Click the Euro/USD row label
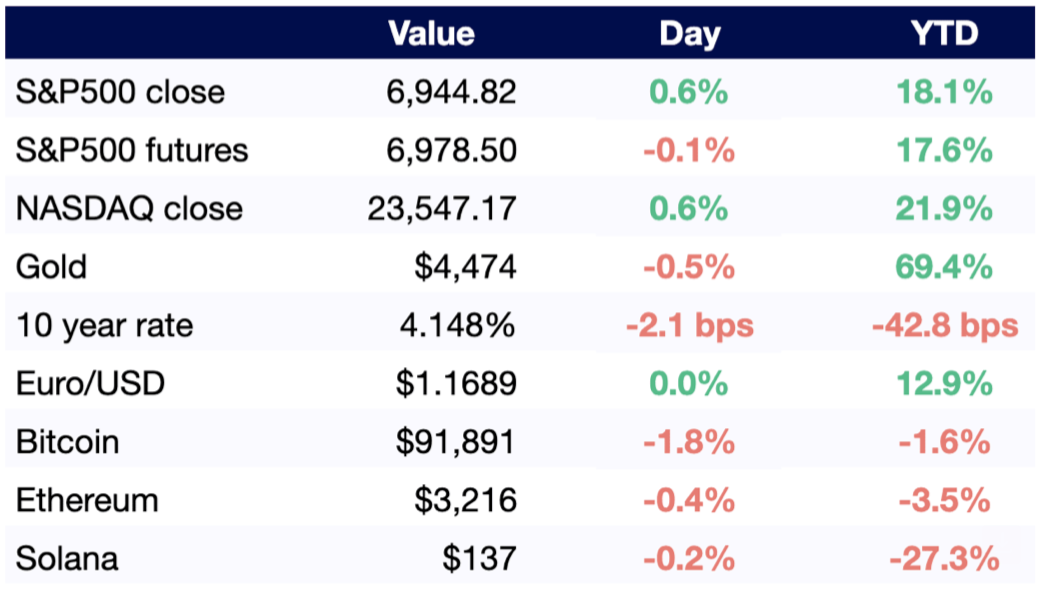The height and width of the screenshot is (591, 1042). click(x=92, y=383)
